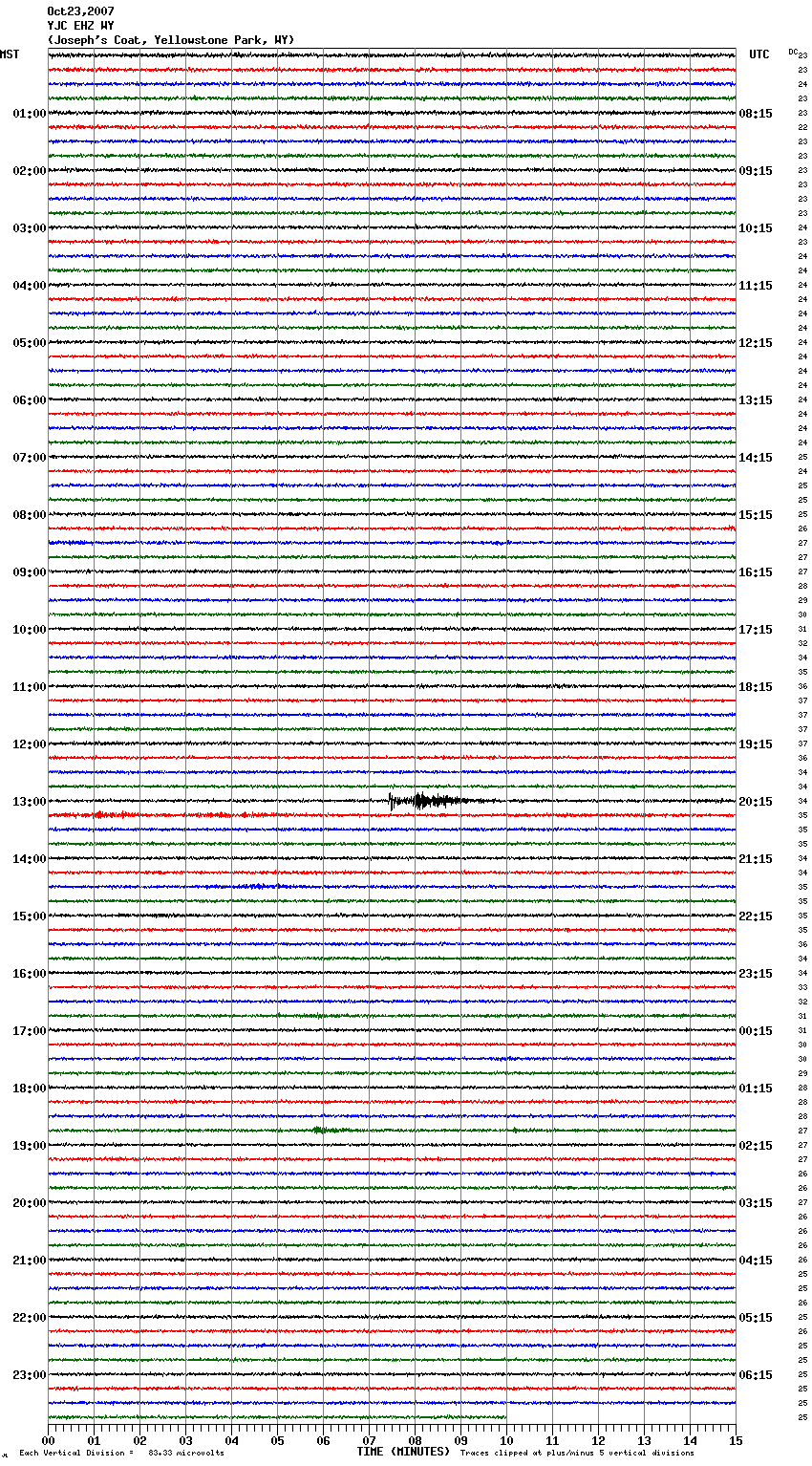812x1466 pixels.
Task: Click the 'MST' column heading
Action: click(10, 54)
